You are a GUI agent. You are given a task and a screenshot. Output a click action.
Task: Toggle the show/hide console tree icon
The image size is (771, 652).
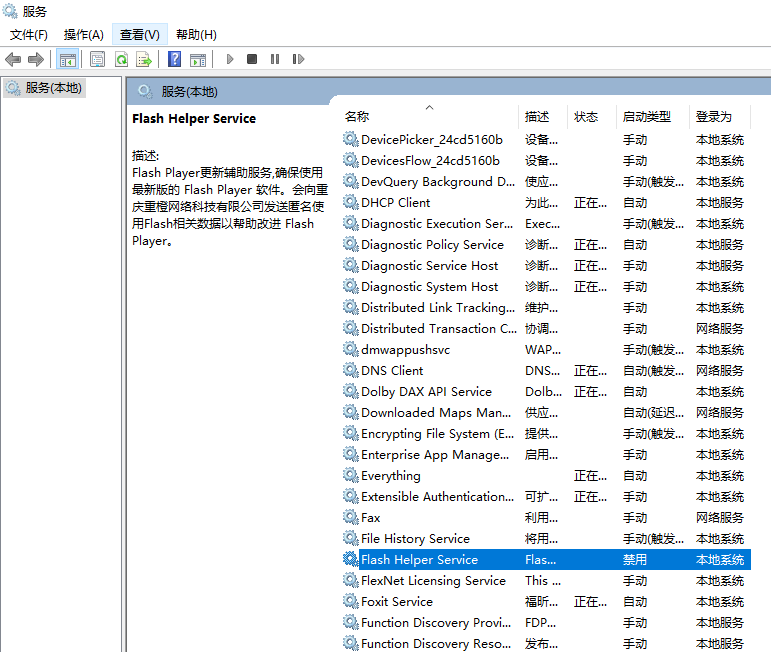point(68,59)
